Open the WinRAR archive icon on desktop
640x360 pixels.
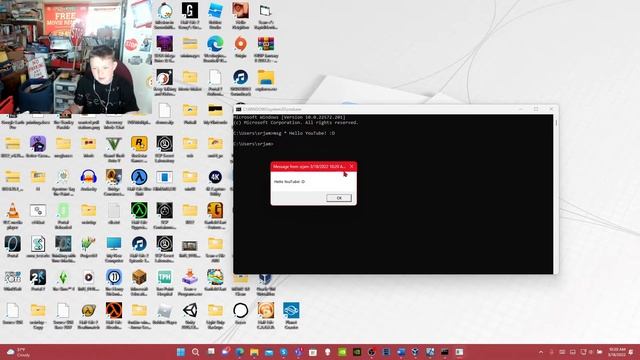click(266, 49)
